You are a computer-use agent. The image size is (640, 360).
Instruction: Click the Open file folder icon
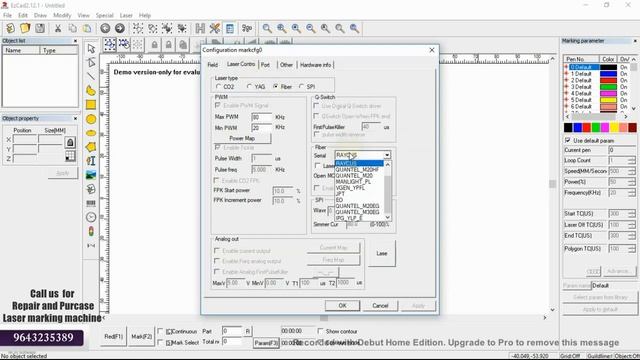pyautogui.click(x=25, y=28)
